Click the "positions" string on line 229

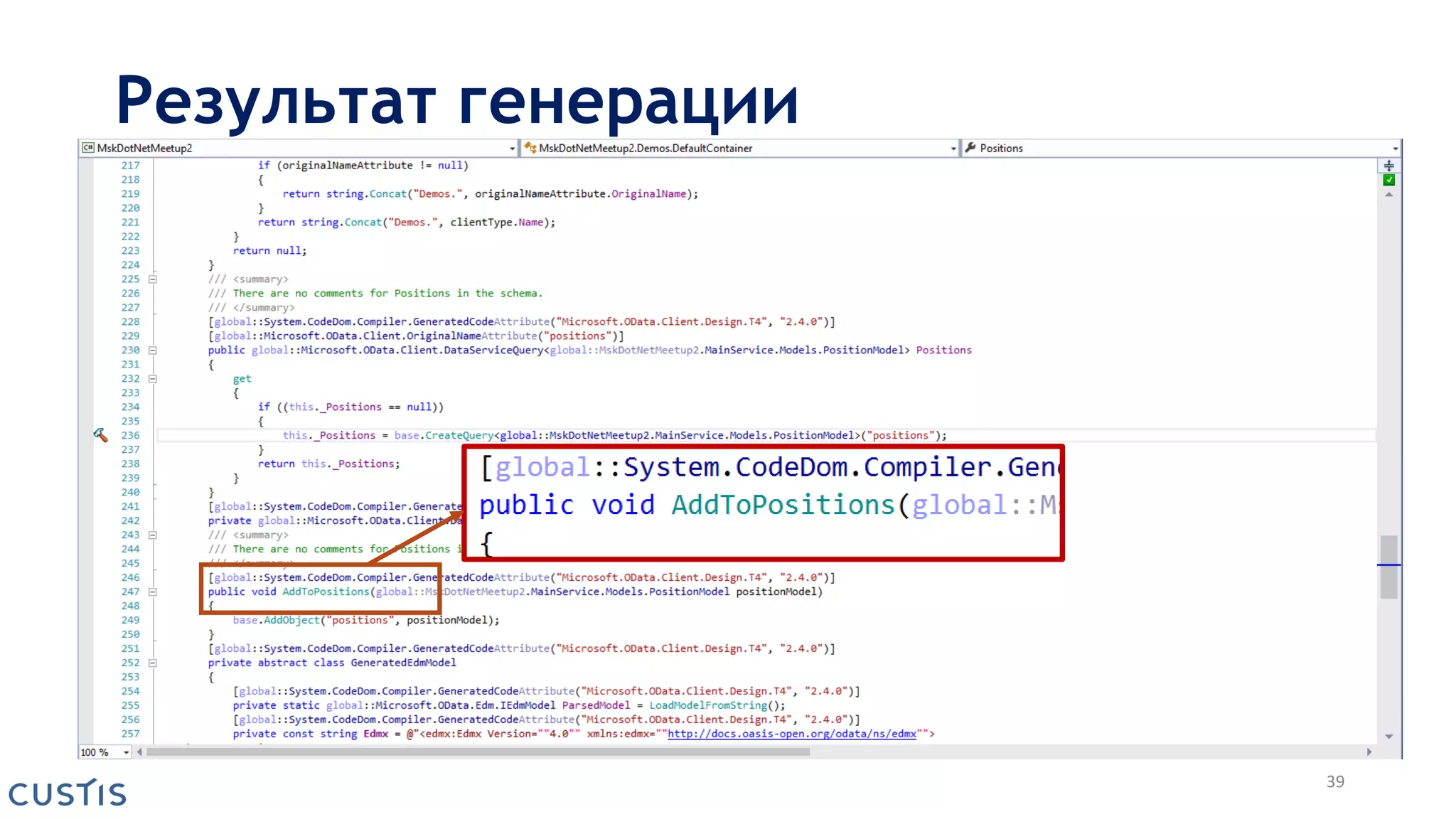577,336
